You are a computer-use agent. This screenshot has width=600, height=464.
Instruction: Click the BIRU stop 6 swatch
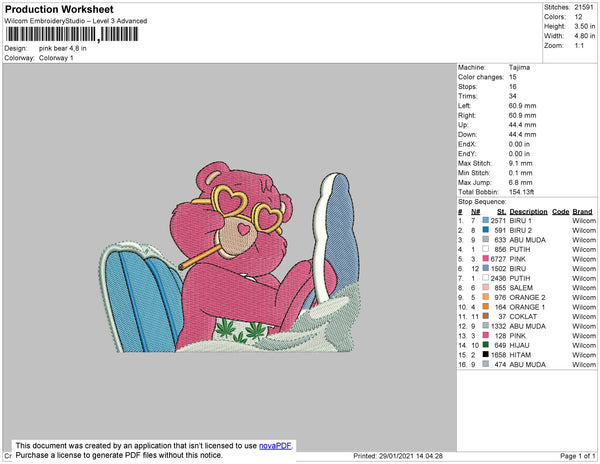(486, 268)
